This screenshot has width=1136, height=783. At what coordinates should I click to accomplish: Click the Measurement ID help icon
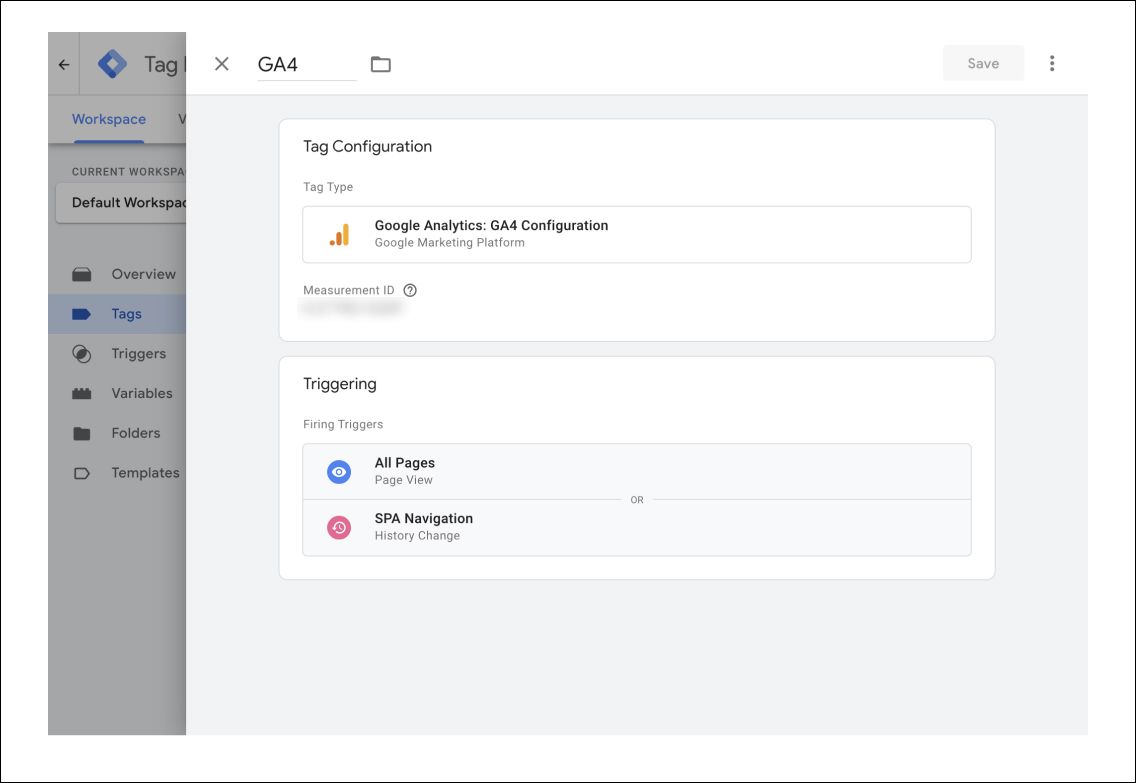click(410, 290)
